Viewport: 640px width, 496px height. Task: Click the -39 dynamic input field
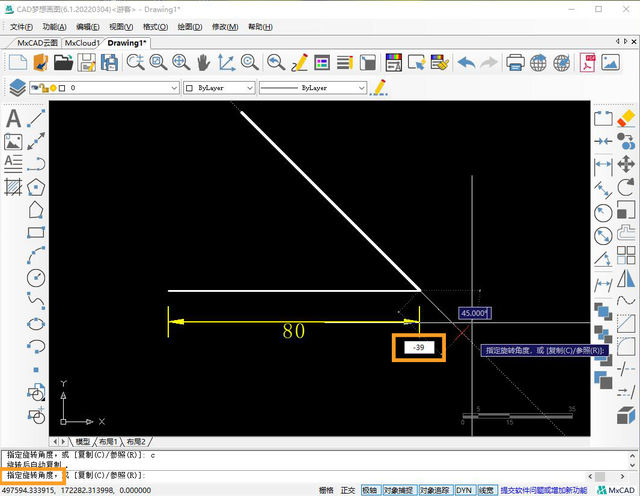(x=419, y=347)
